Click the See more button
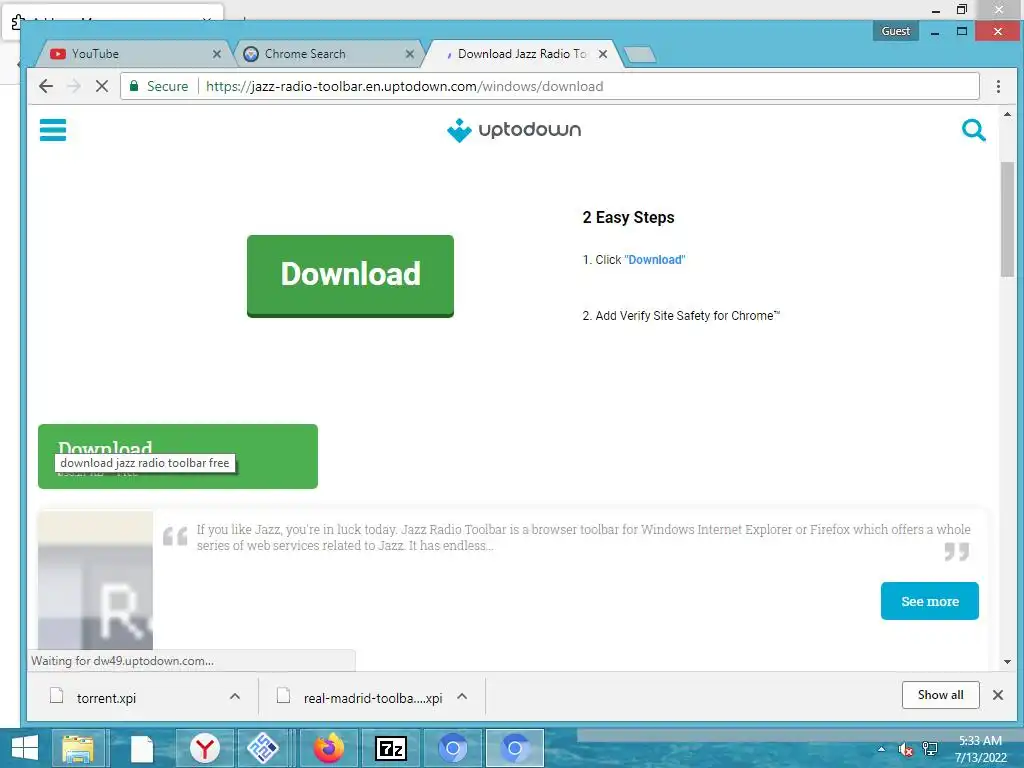 click(x=929, y=601)
